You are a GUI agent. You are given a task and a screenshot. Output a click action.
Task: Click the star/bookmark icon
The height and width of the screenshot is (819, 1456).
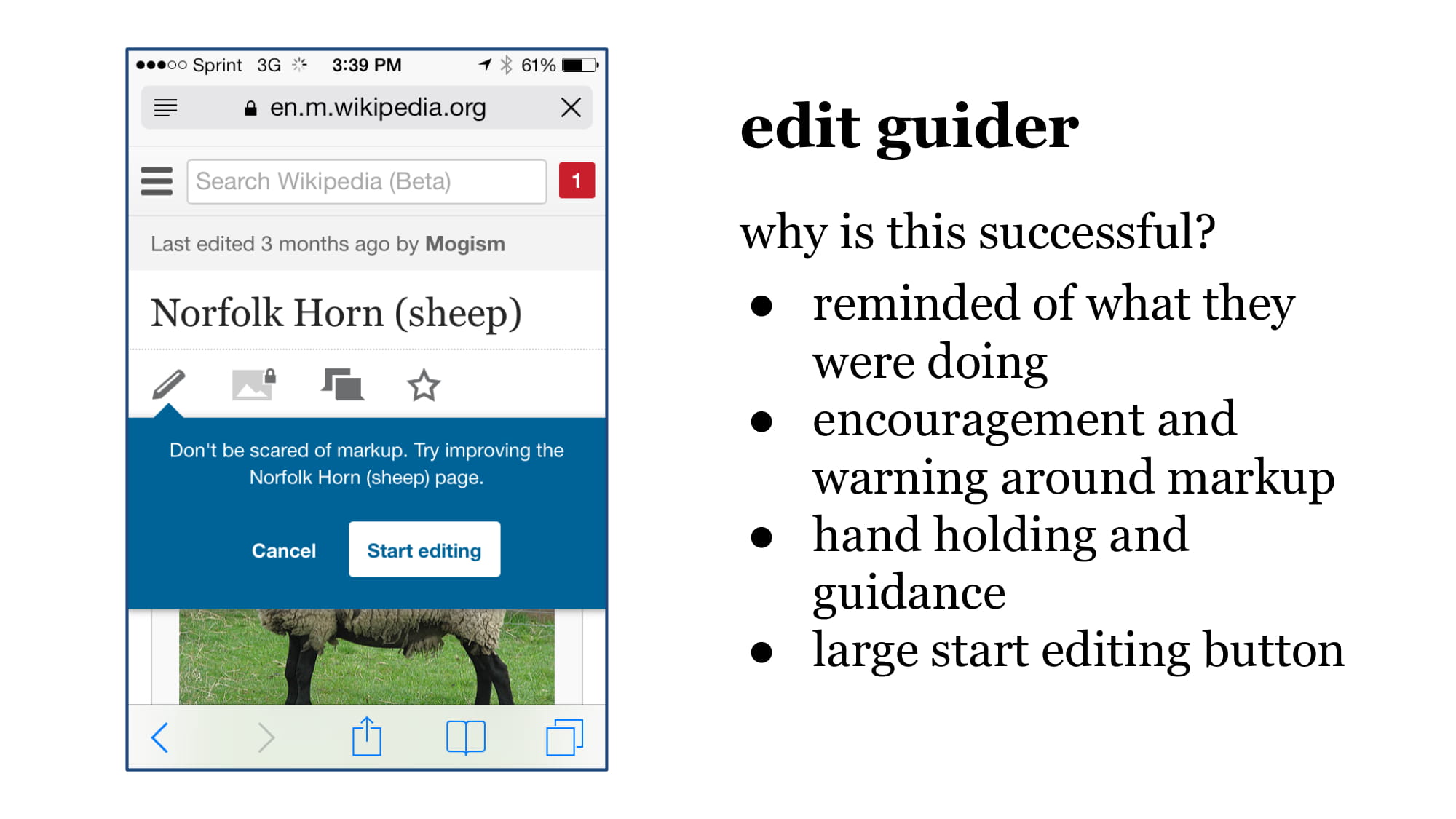click(421, 385)
